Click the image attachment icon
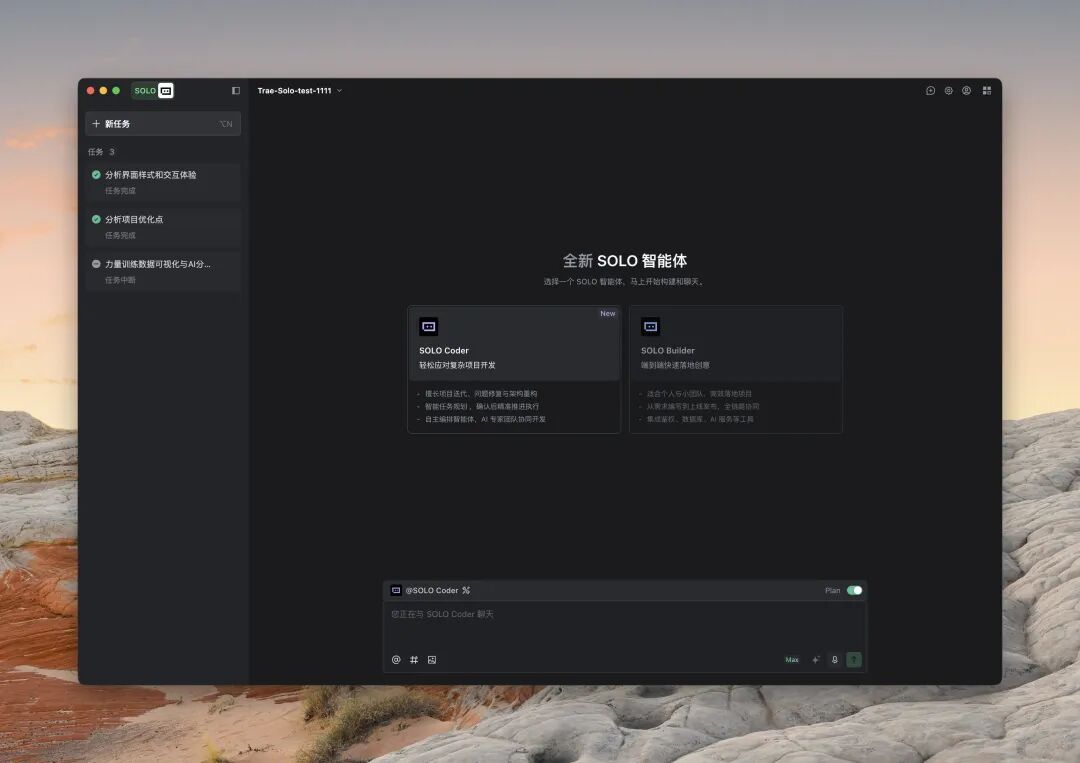 pos(432,660)
